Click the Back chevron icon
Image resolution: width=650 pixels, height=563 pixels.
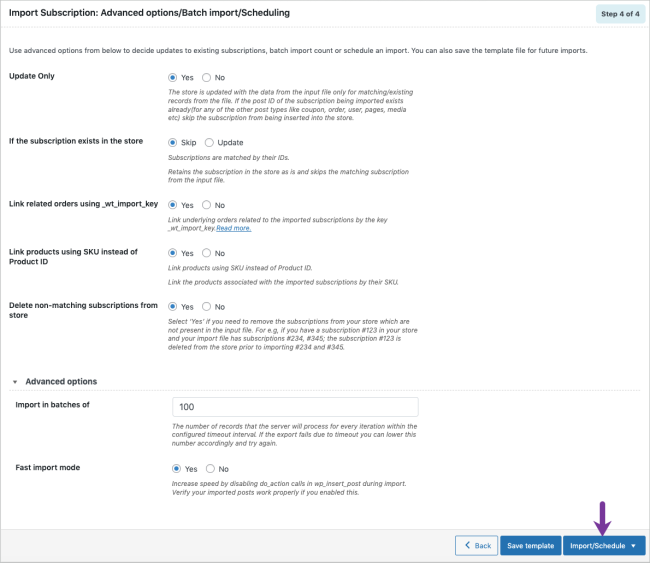pos(468,545)
